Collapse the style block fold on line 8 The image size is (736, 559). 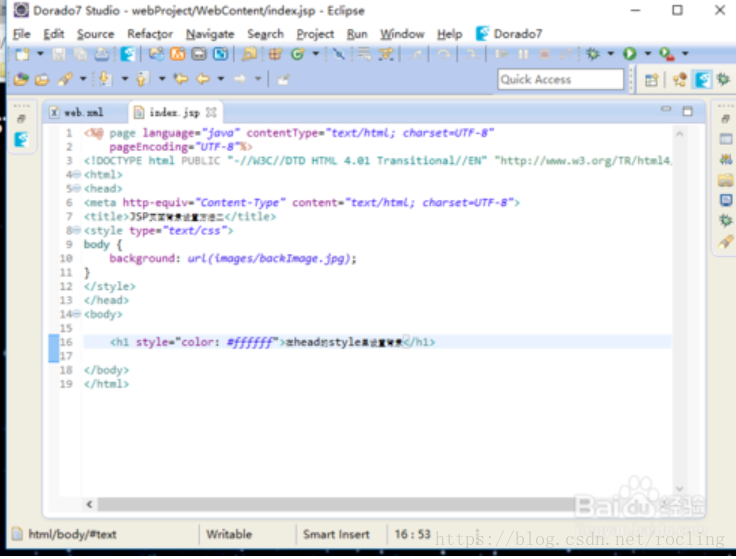point(77,230)
